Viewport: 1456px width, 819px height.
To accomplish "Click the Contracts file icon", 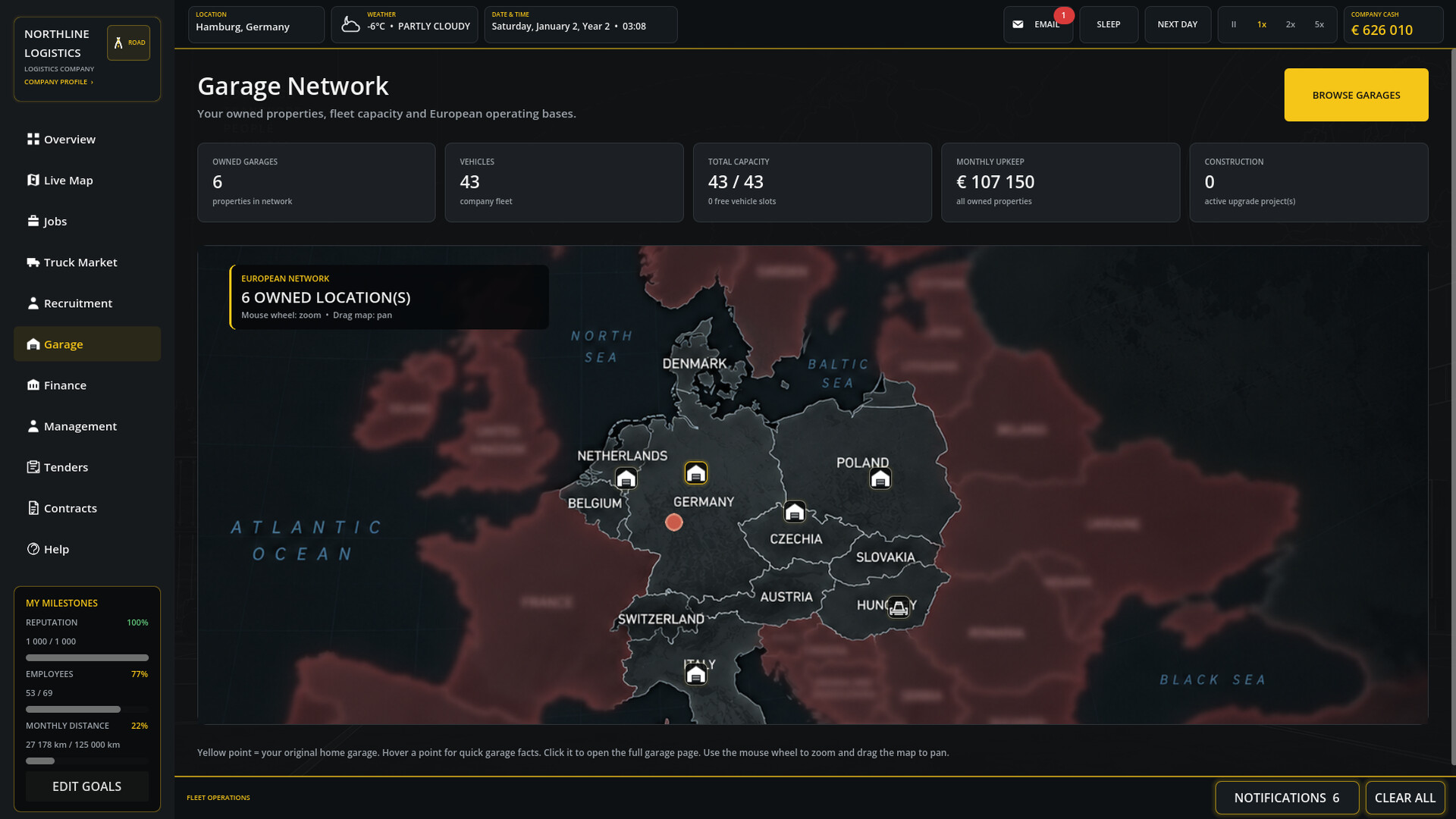I will click(x=33, y=508).
